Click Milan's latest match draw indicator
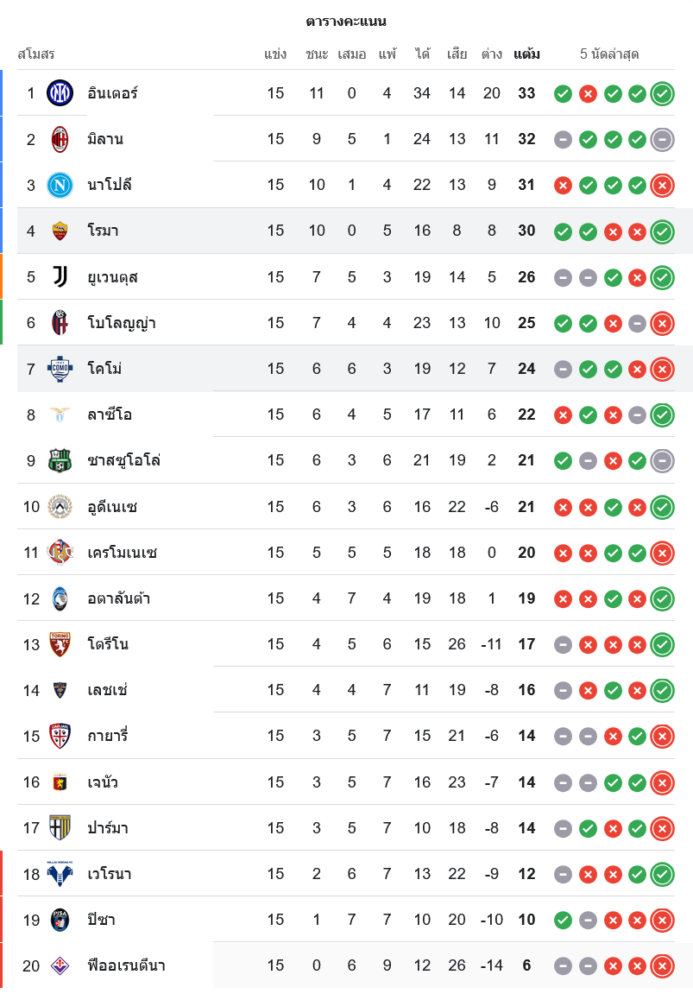 pyautogui.click(x=661, y=140)
